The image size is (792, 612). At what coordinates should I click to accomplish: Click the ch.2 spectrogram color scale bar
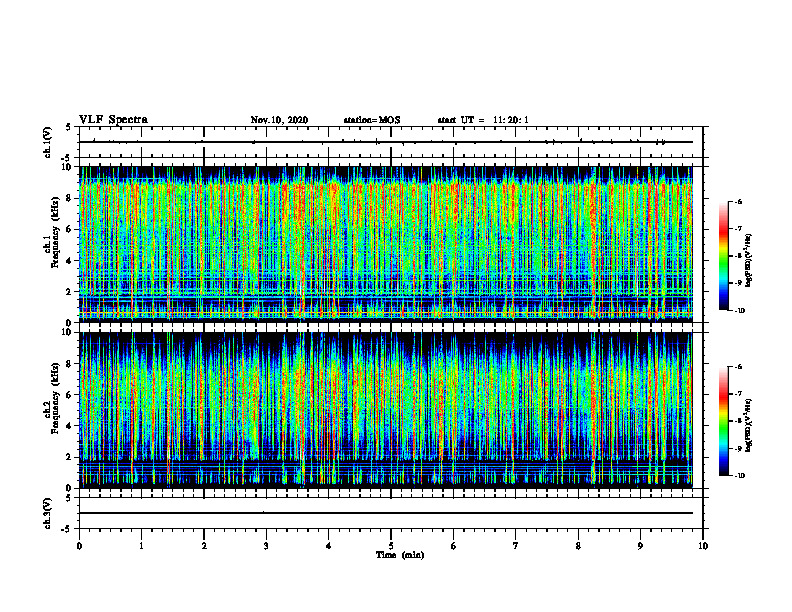724,421
